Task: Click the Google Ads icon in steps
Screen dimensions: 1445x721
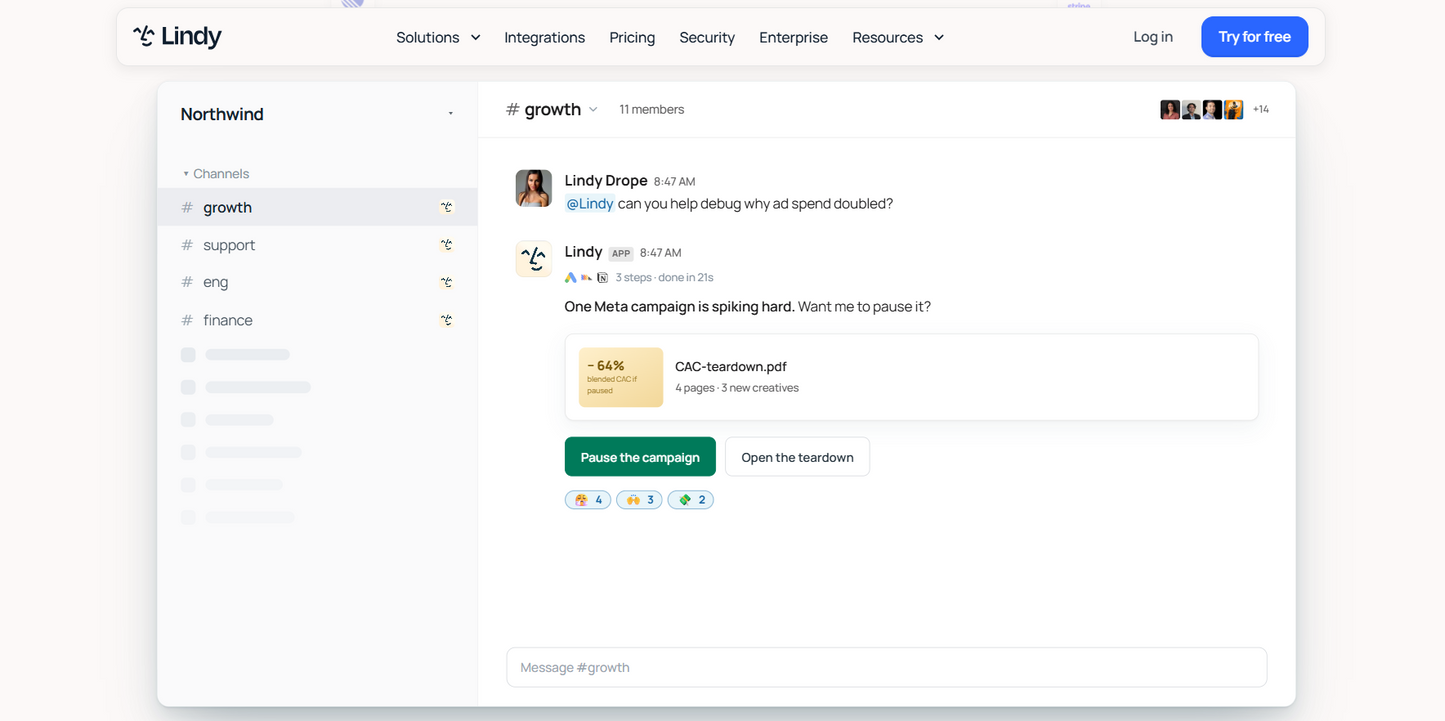Action: pyautogui.click(x=571, y=278)
